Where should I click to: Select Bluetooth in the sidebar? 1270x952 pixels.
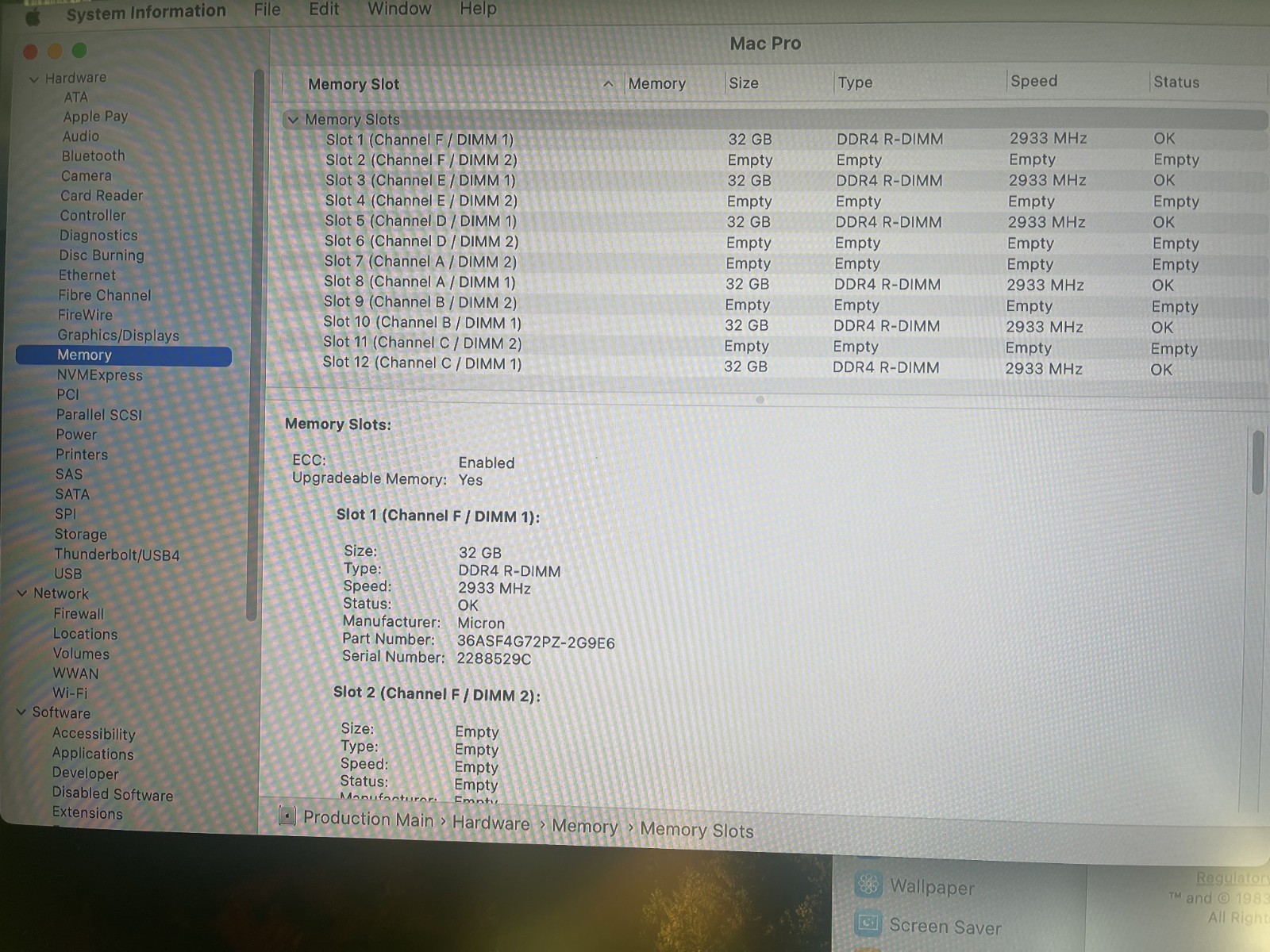pos(94,156)
